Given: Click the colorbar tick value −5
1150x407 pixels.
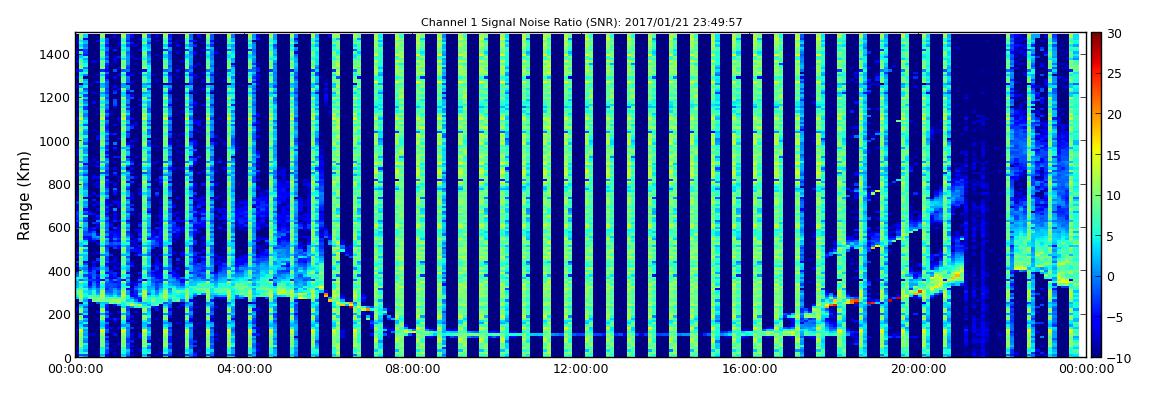Looking at the screenshot, I should 1113,317.
